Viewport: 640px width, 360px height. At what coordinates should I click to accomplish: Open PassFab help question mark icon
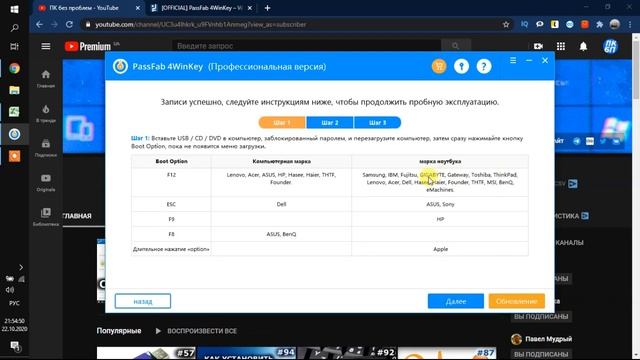(484, 66)
